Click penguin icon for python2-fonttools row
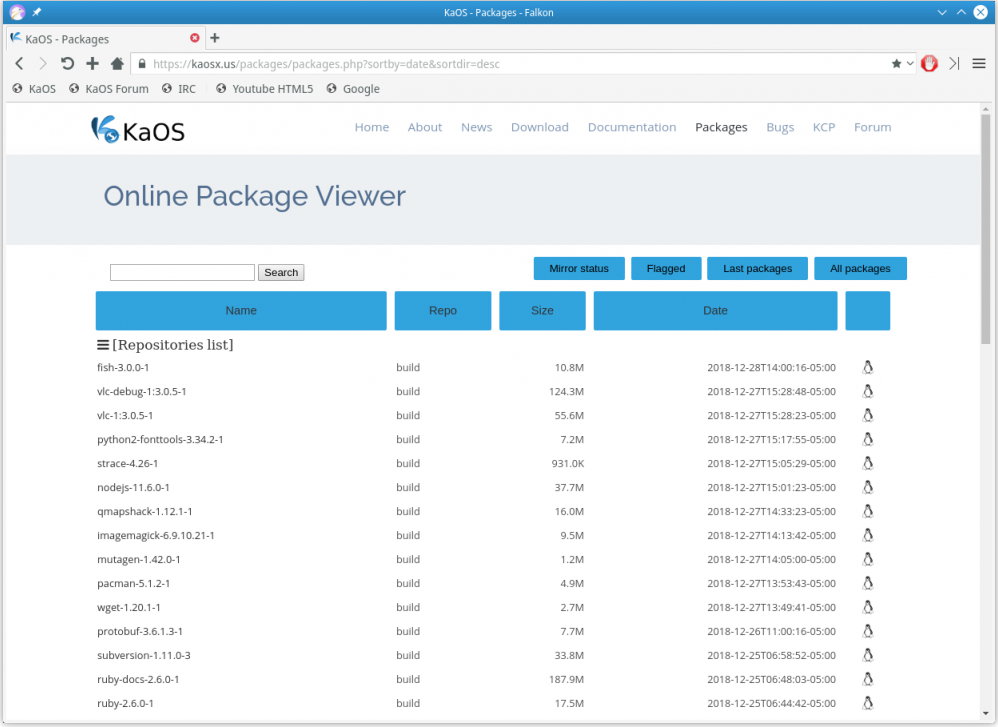998x727 pixels. [868, 439]
